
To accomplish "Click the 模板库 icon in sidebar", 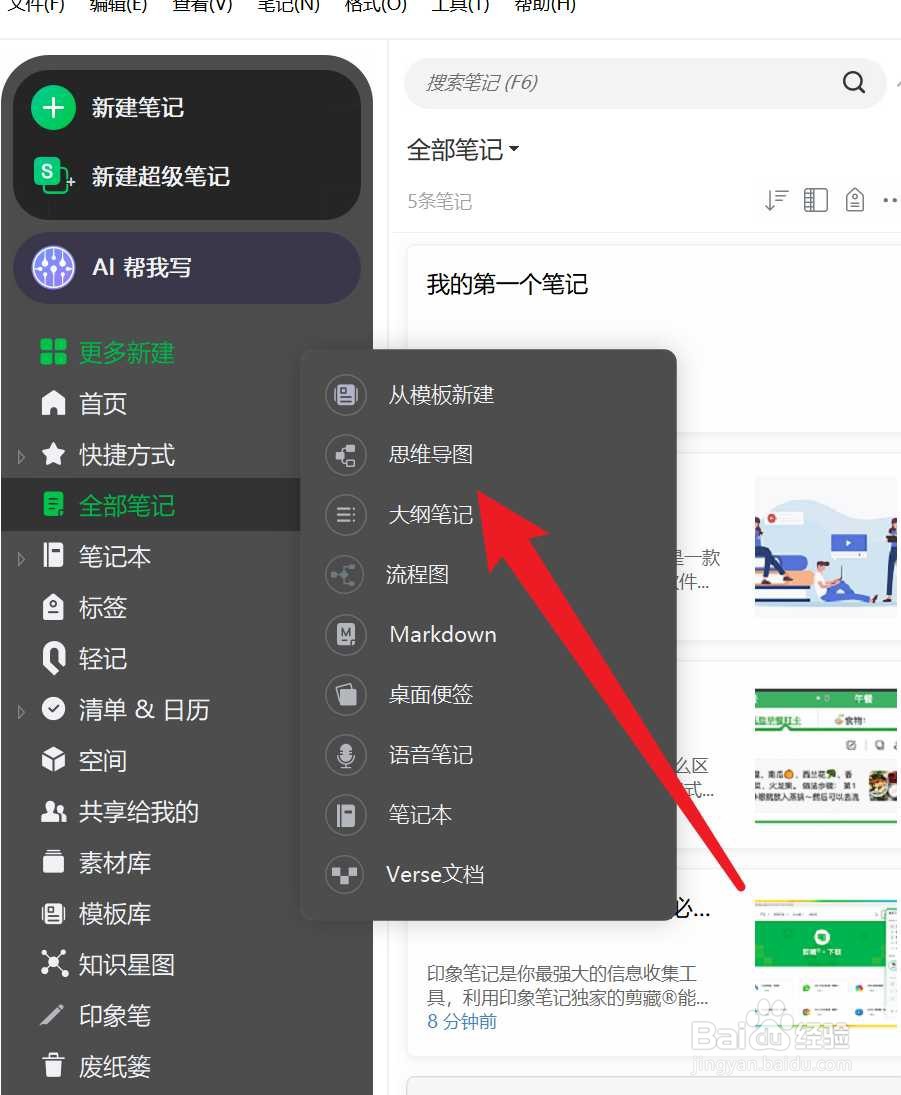I will (53, 913).
